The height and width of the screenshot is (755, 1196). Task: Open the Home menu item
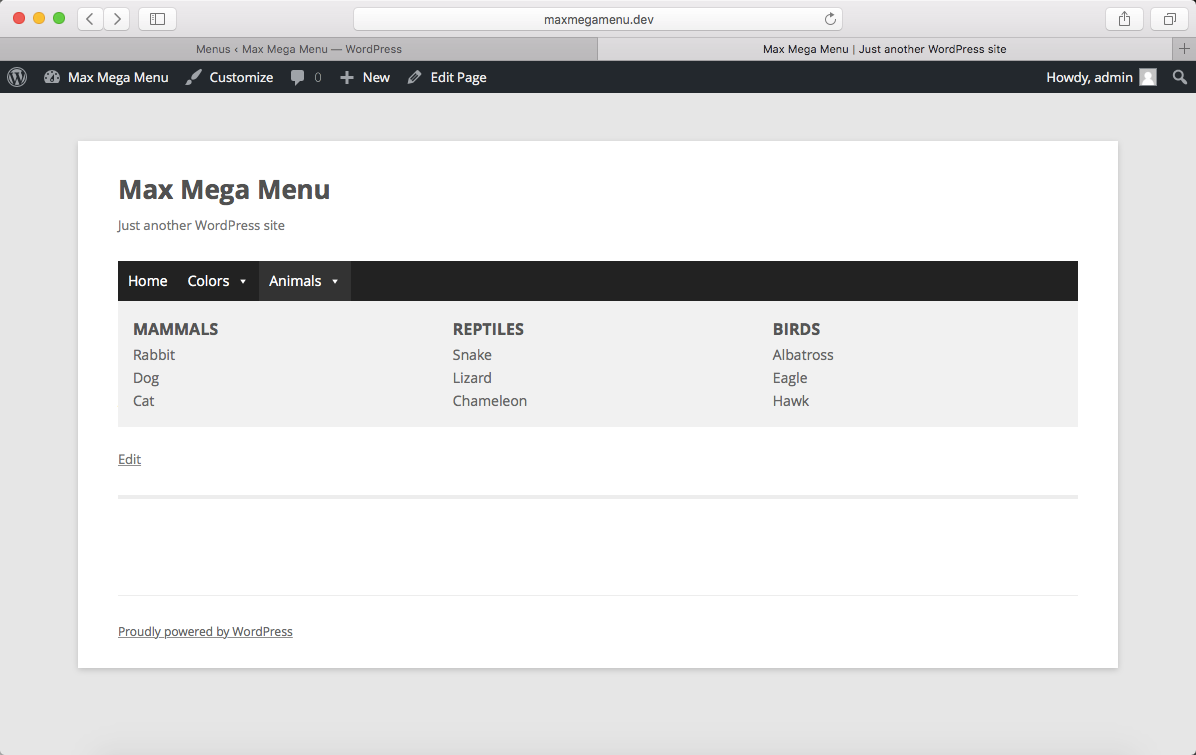(147, 281)
